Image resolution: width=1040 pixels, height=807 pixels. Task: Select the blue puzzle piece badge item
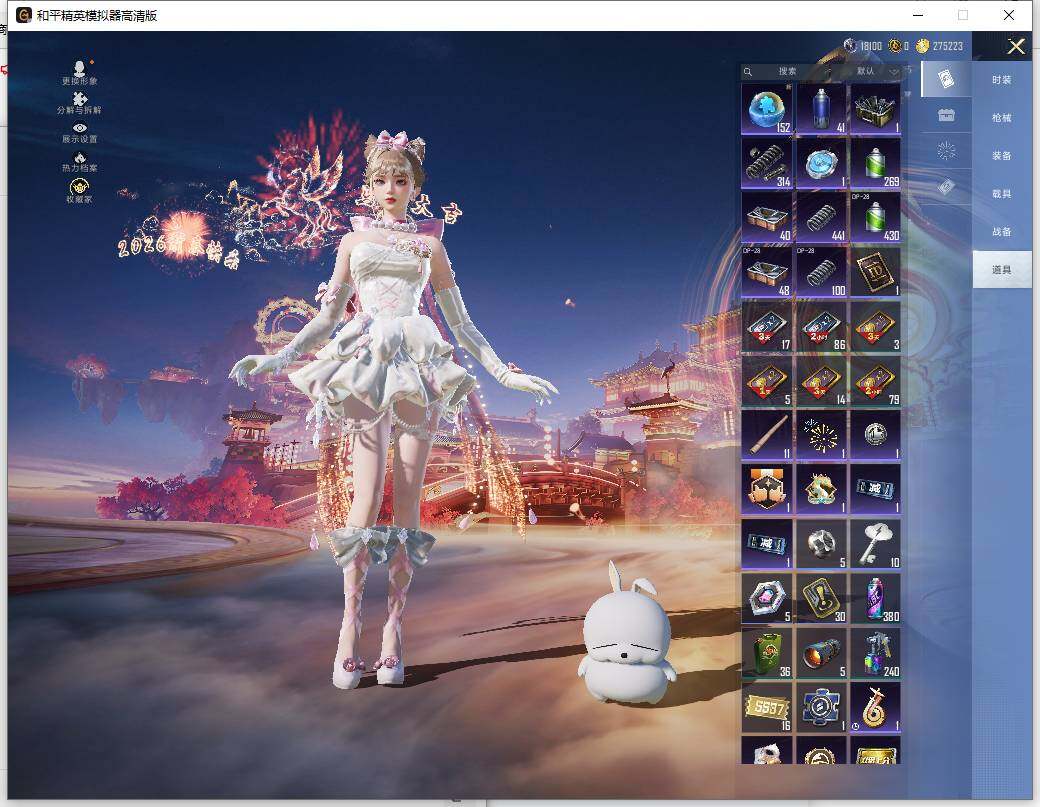pyautogui.click(x=821, y=707)
